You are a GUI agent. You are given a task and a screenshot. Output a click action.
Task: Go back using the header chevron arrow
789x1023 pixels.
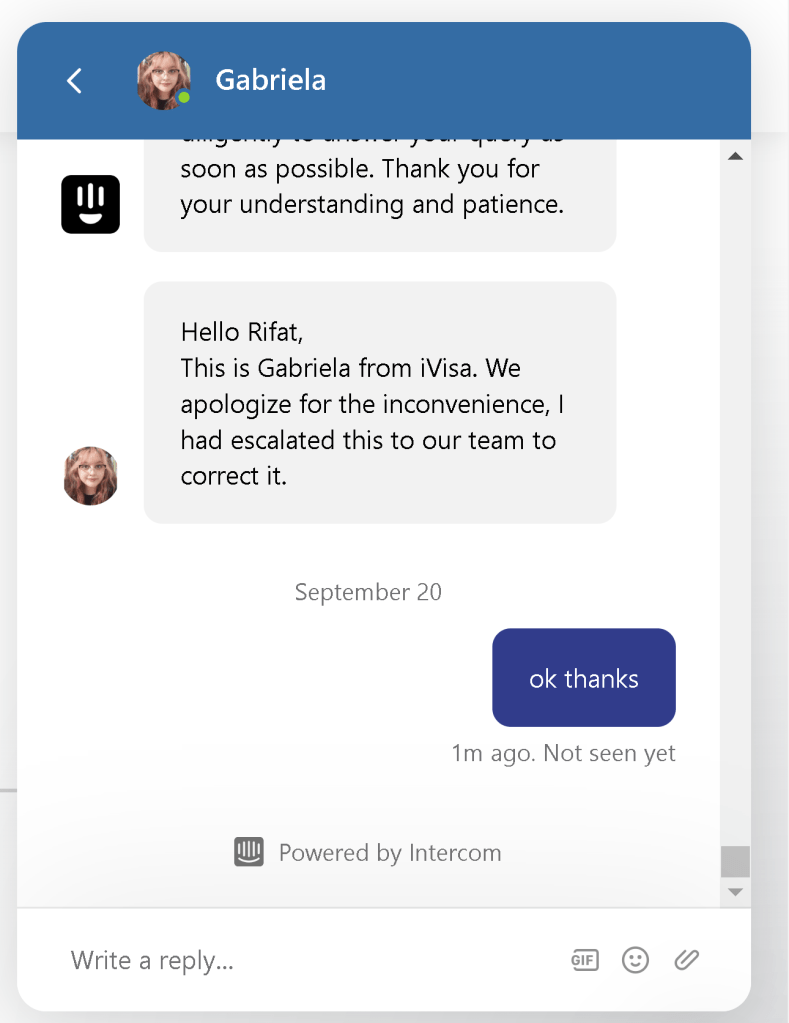pos(74,81)
